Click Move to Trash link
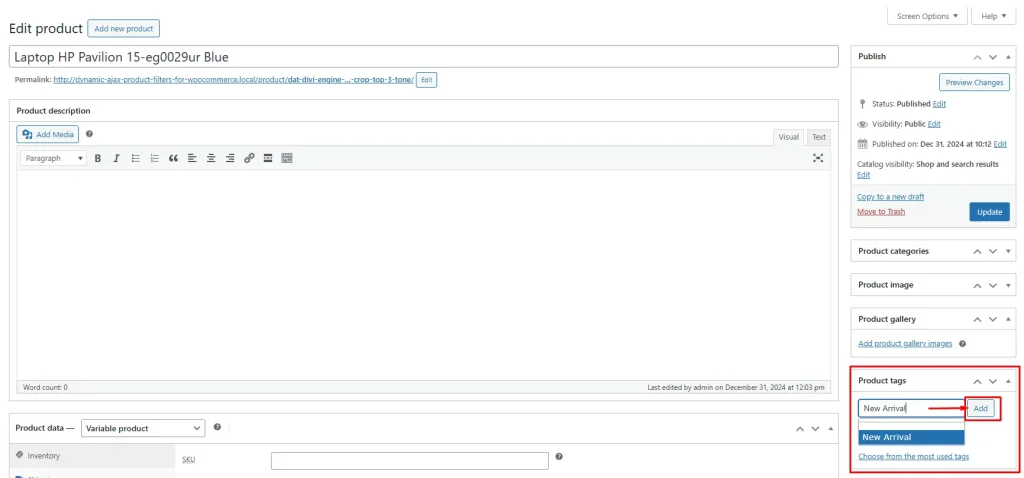This screenshot has height=478, width=1024. [x=881, y=212]
